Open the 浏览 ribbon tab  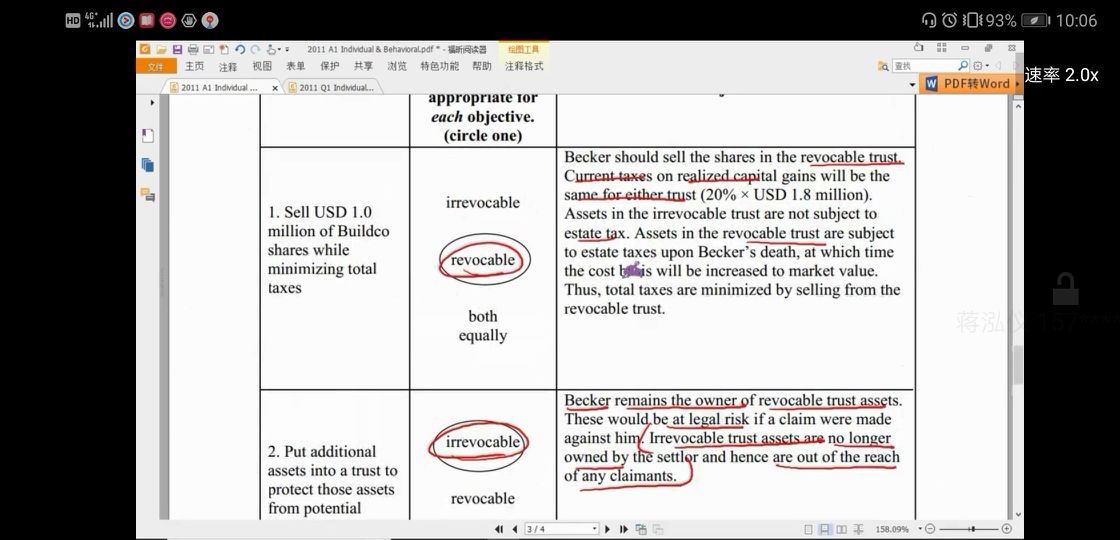tap(397, 66)
